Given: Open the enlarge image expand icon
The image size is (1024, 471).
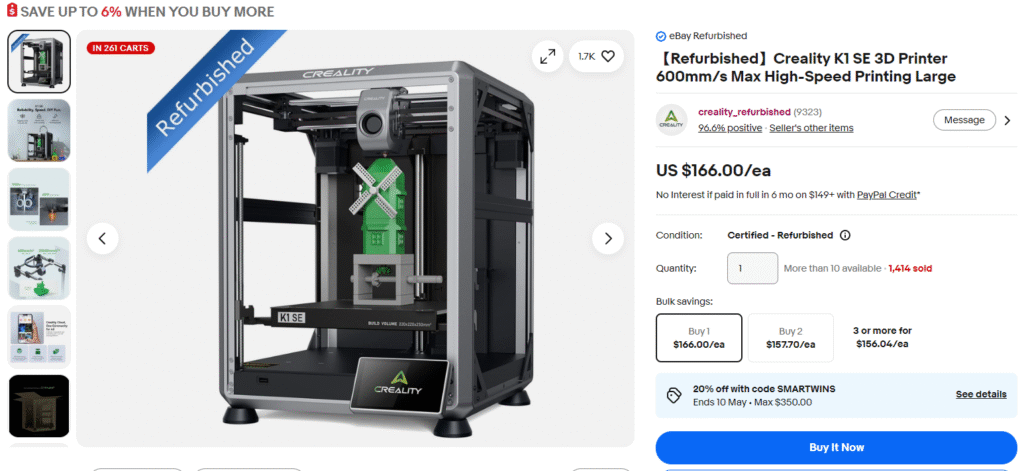Looking at the screenshot, I should (x=547, y=57).
